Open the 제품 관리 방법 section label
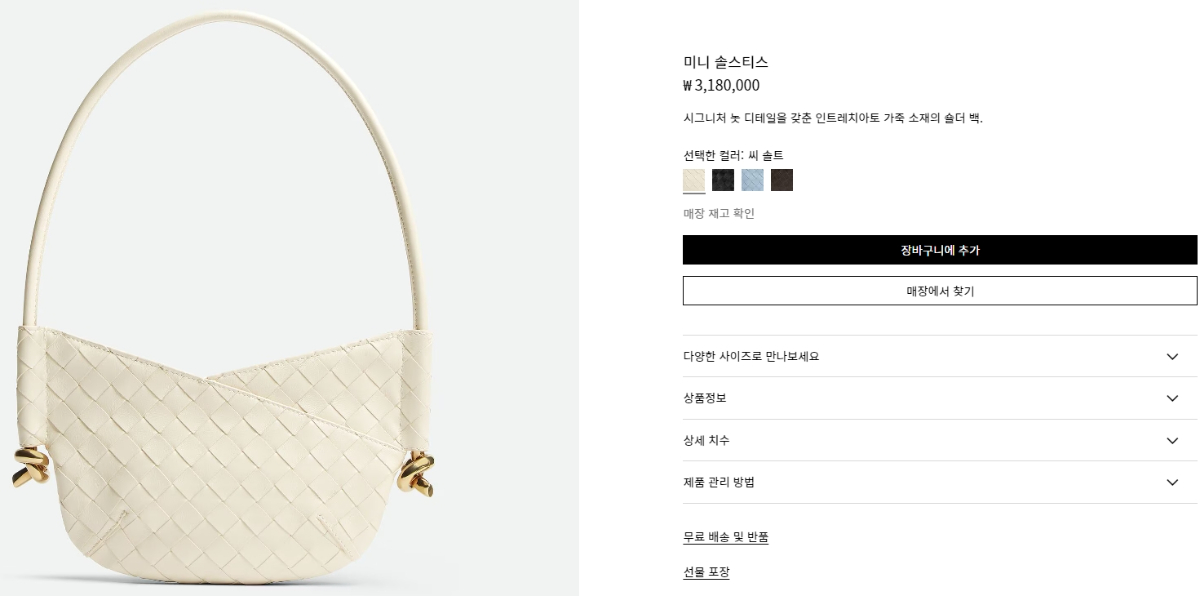The image size is (1200, 596). pos(719,483)
